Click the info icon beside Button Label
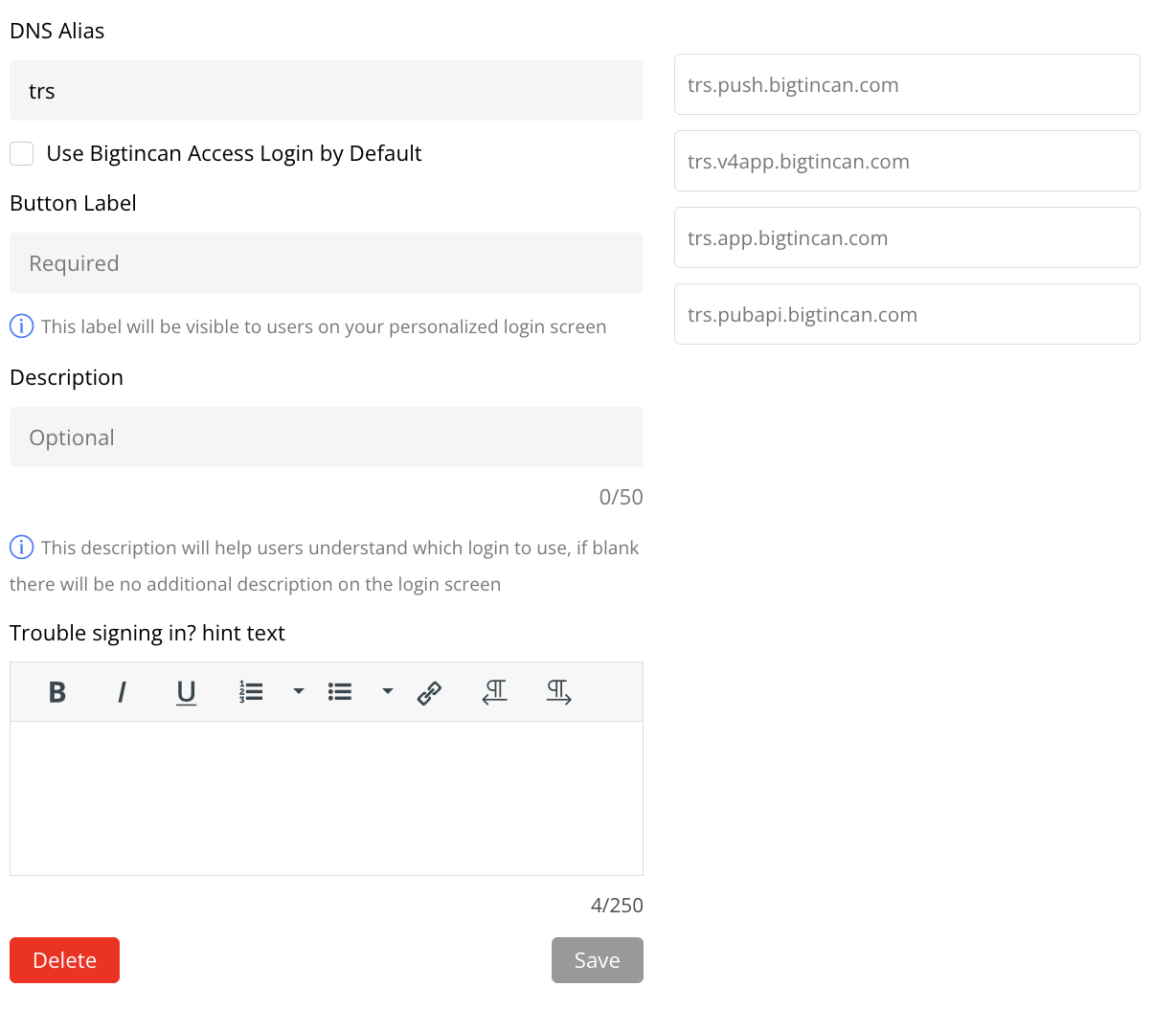1176x1009 pixels. [21, 325]
